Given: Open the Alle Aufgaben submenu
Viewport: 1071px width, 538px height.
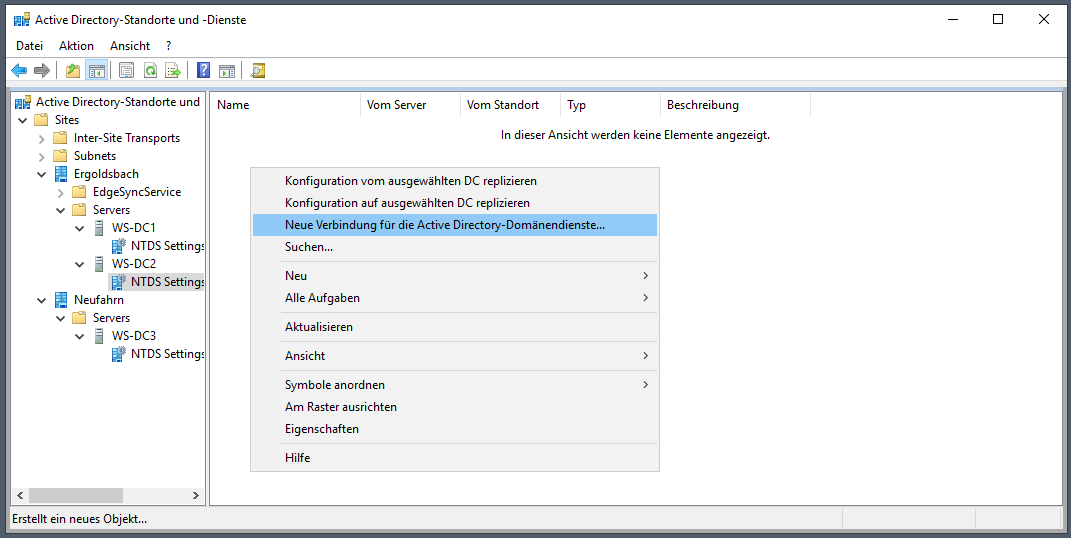Looking at the screenshot, I should [455, 298].
